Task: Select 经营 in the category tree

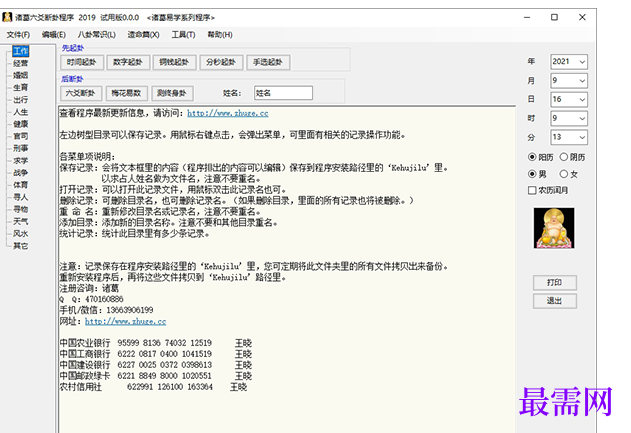Action: click(21, 63)
